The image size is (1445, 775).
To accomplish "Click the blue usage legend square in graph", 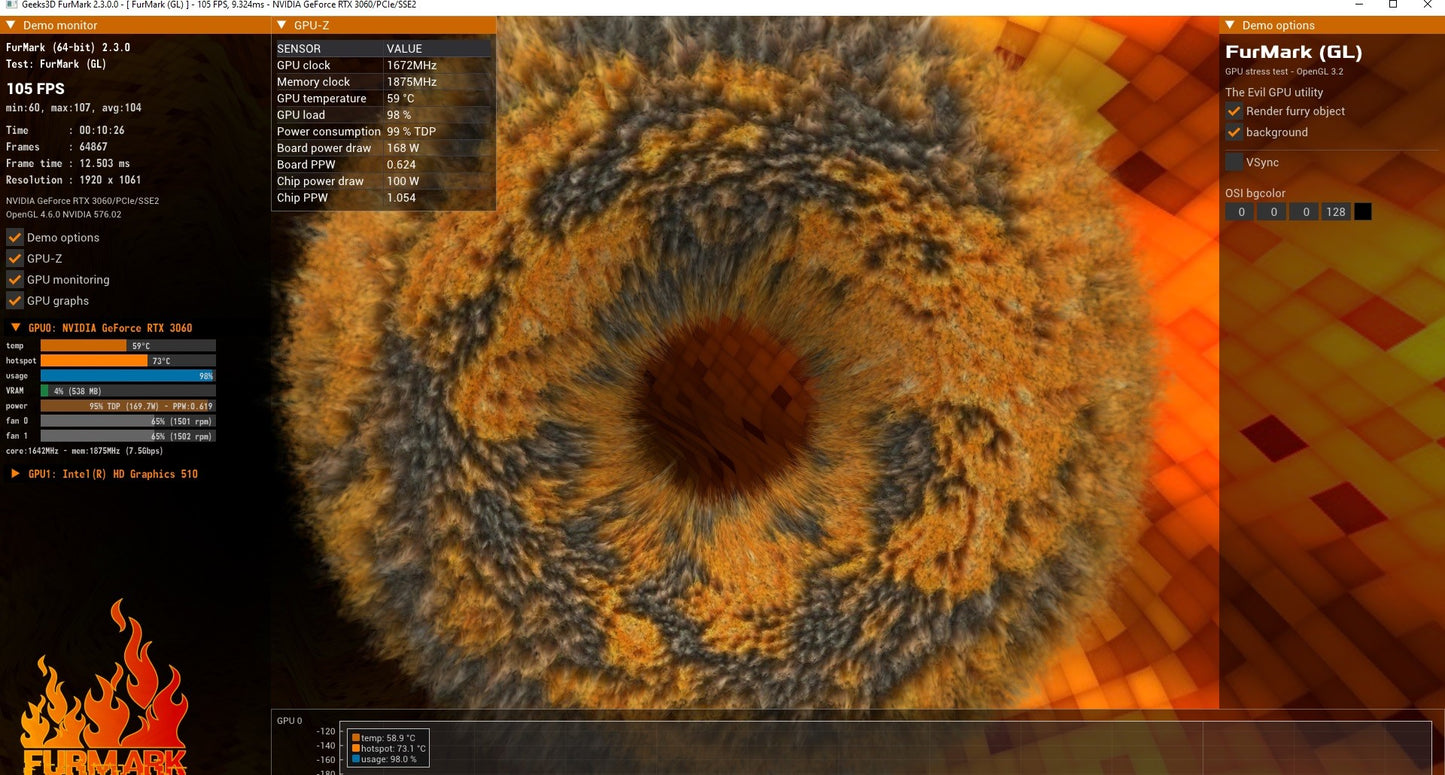I will 355,759.
